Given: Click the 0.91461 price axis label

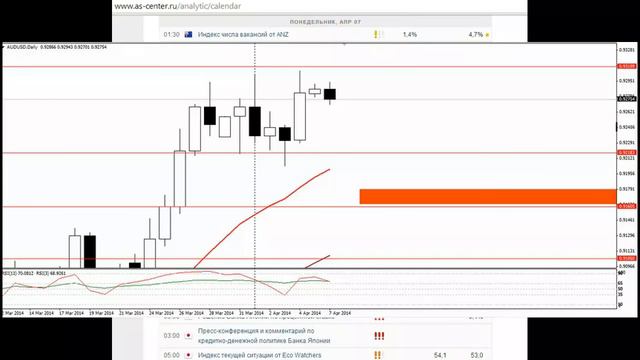Looking at the screenshot, I should 627,220.
